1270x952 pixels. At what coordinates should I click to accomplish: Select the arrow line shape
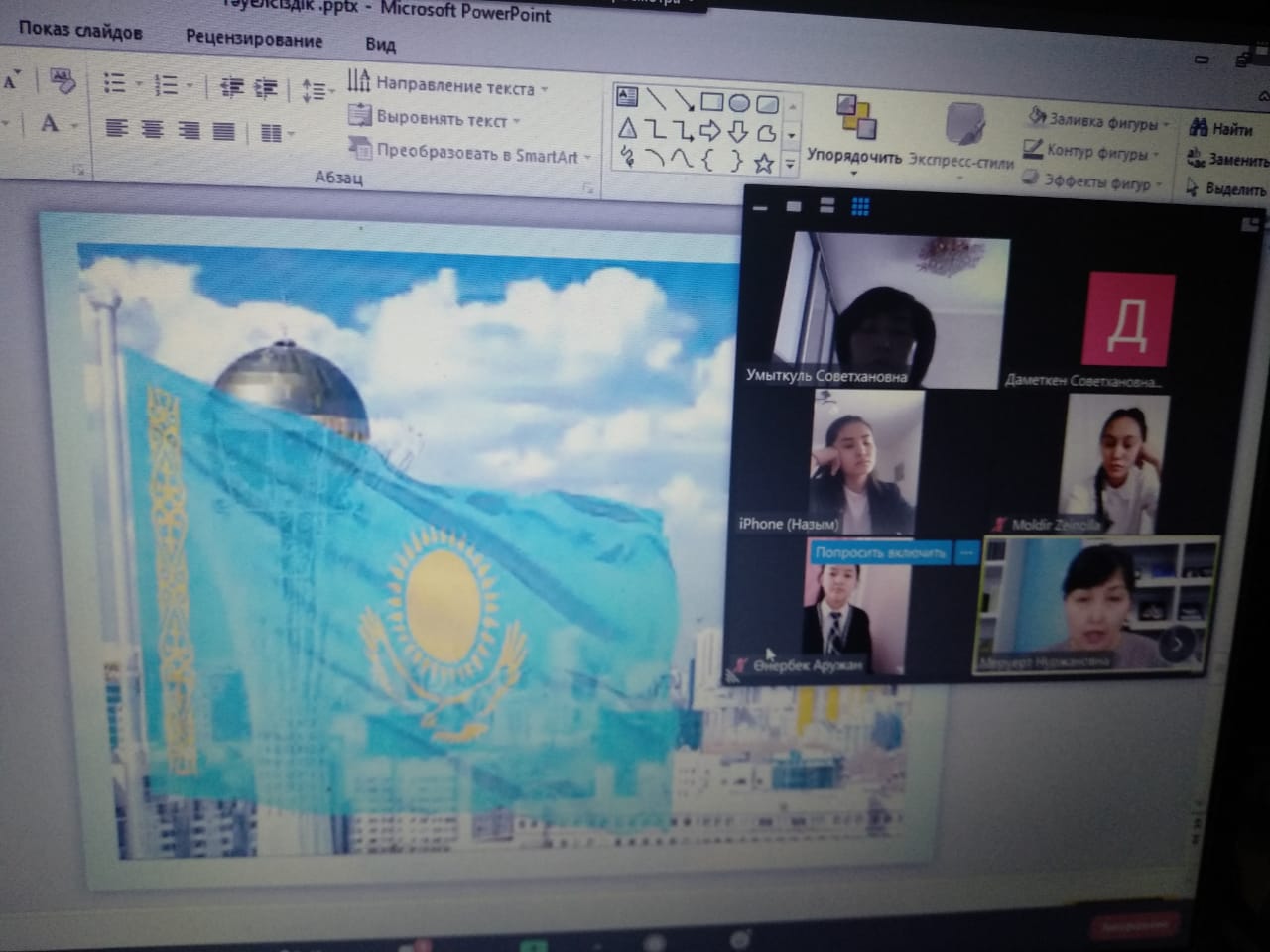point(683,99)
